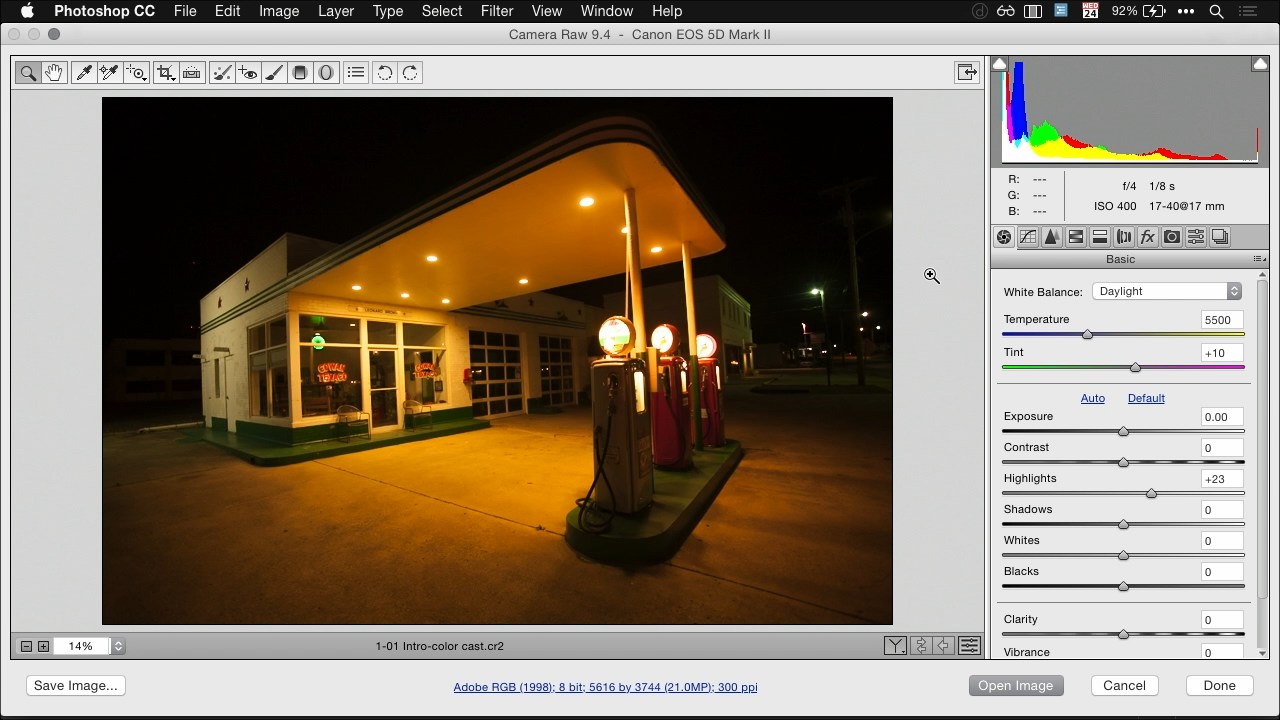The height and width of the screenshot is (720, 1280).
Task: Open the Photoshop CC application menu
Action: [x=104, y=11]
